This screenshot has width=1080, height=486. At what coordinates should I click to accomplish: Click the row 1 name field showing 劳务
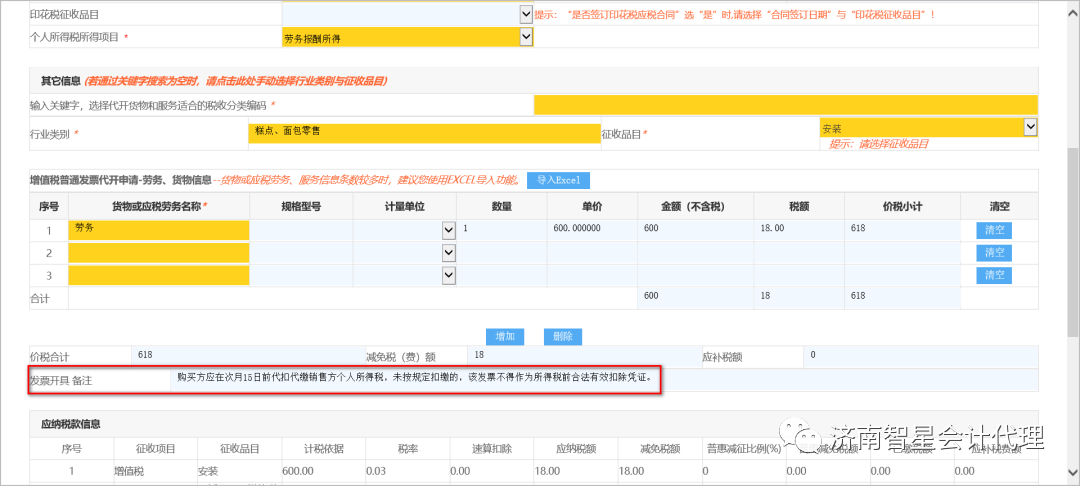coord(159,230)
